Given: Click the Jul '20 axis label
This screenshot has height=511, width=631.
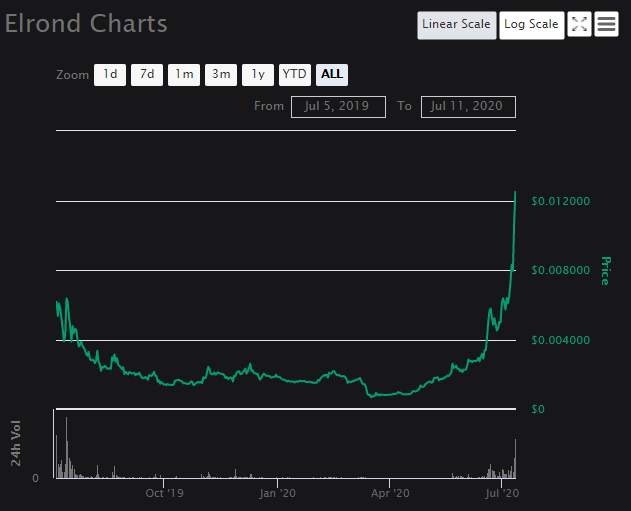Looking at the screenshot, I should (x=502, y=493).
